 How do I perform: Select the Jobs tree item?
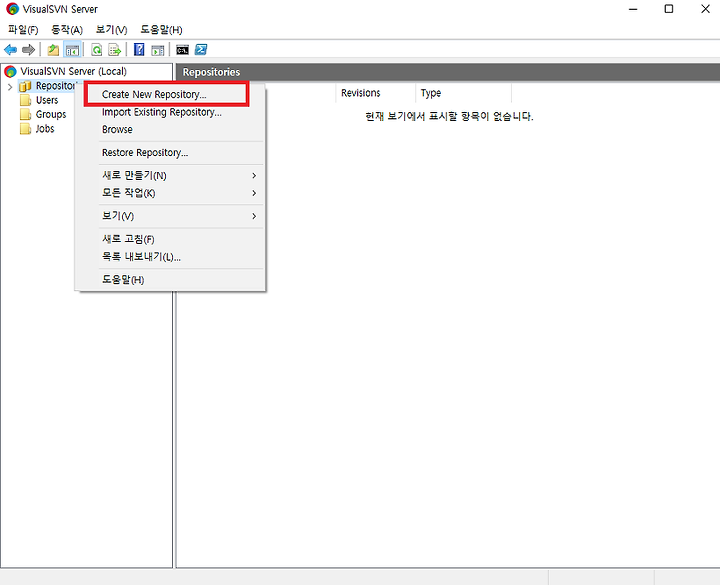[x=45, y=129]
